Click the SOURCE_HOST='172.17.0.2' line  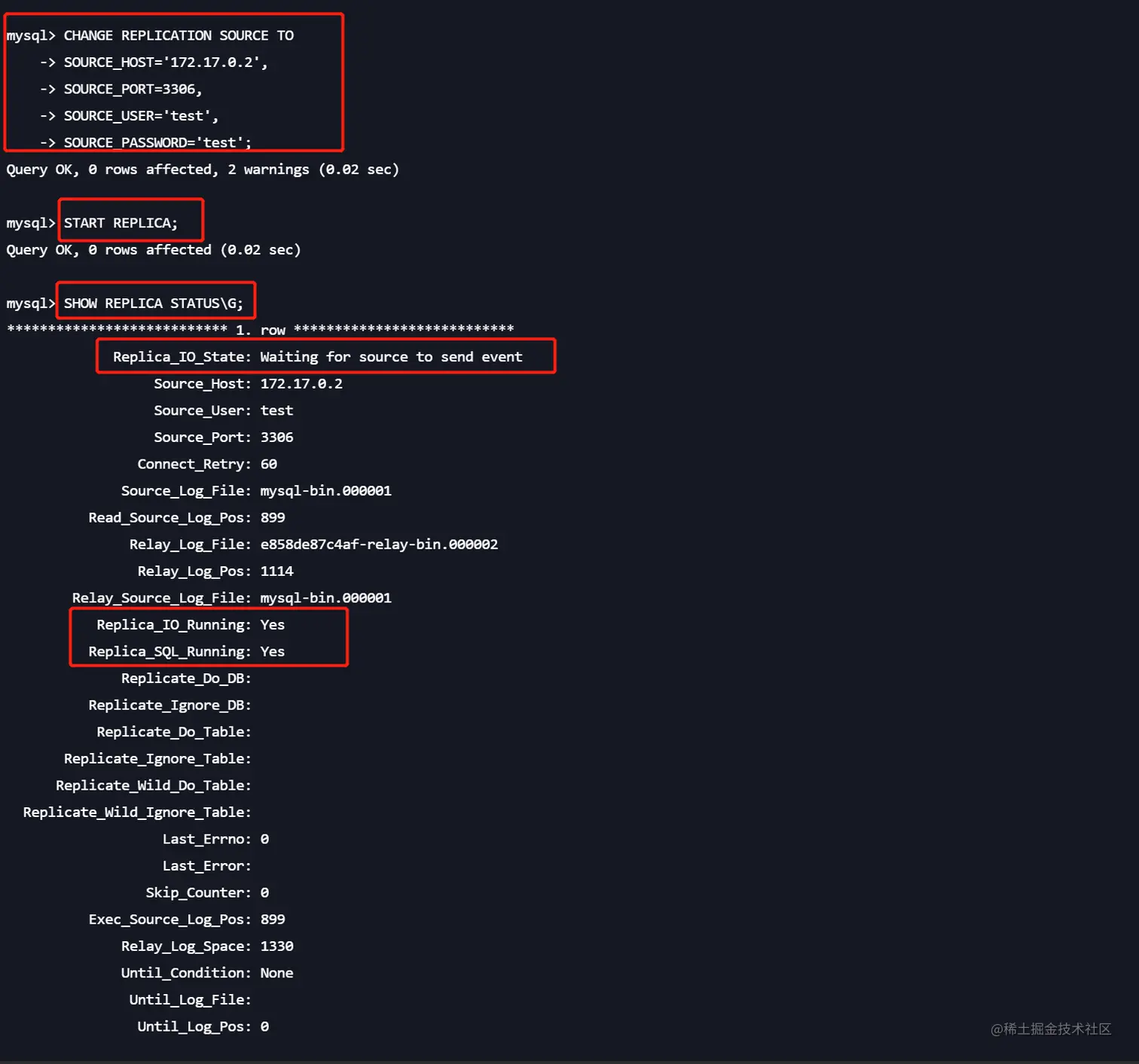point(165,62)
